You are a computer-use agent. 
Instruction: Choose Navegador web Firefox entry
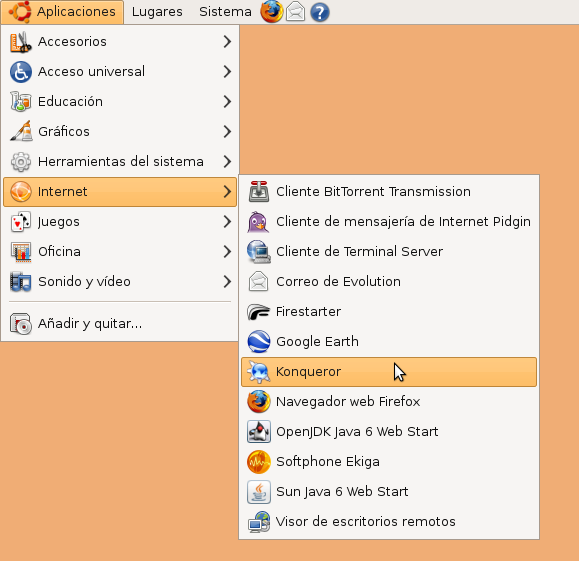389,401
